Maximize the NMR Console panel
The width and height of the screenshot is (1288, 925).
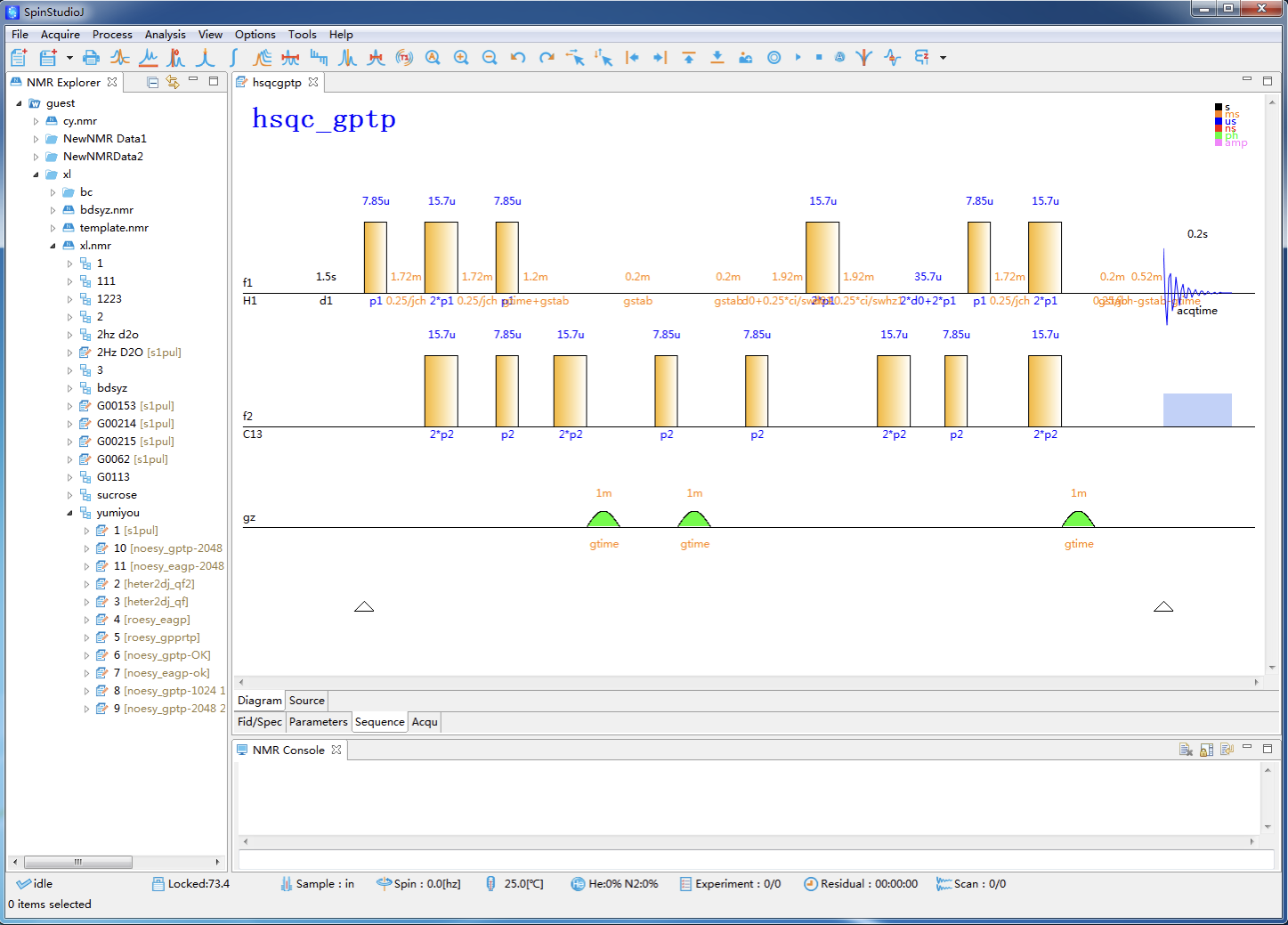coord(1268,749)
